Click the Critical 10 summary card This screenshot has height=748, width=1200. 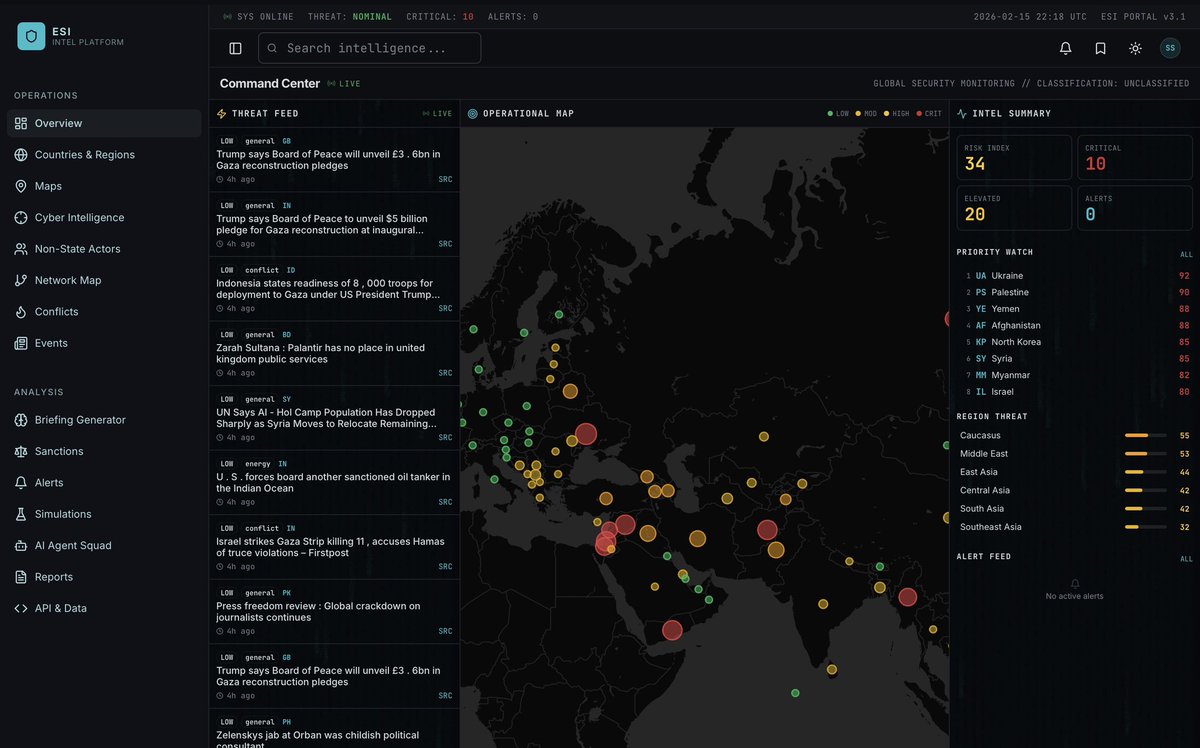[x=1135, y=158]
